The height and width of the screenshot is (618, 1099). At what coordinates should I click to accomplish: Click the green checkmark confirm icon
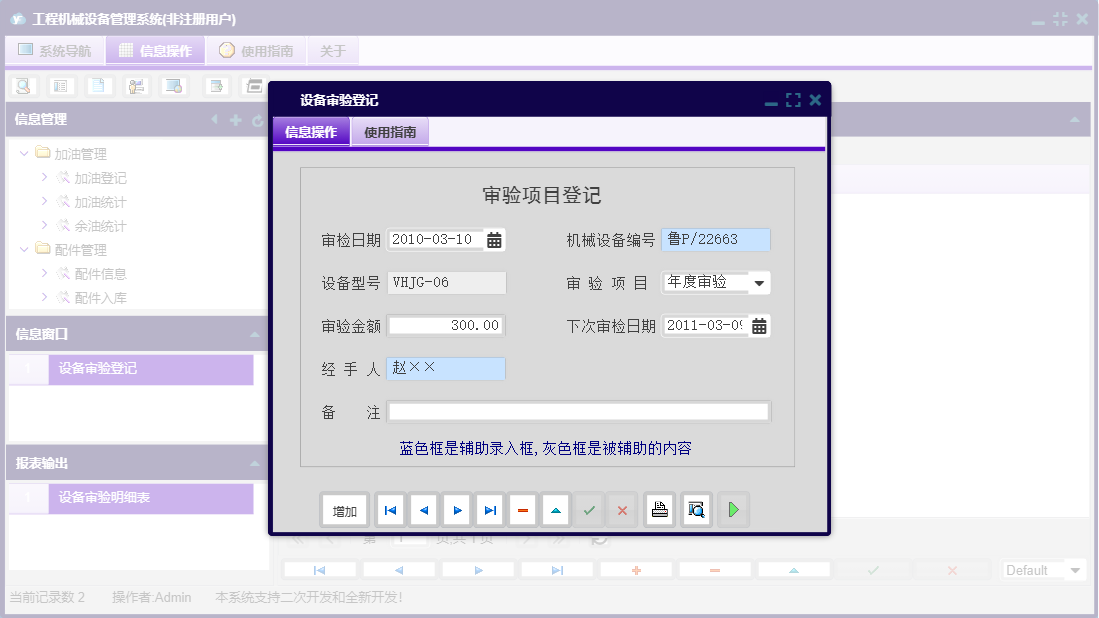click(589, 509)
